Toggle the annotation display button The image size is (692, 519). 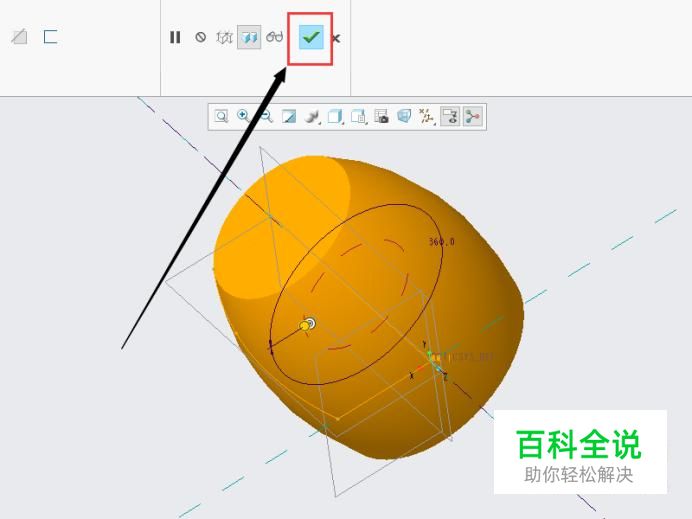tap(450, 117)
